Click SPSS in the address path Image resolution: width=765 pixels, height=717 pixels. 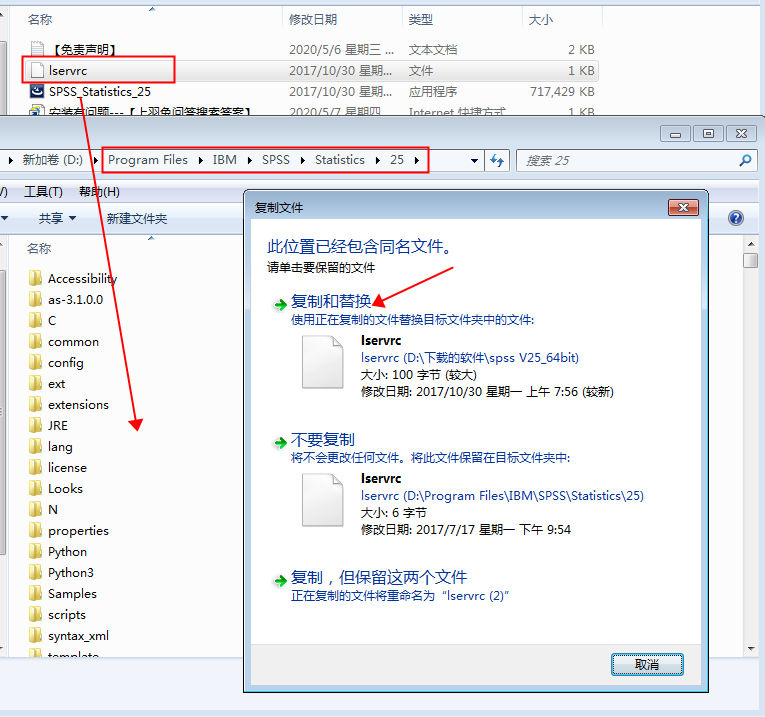(x=276, y=160)
